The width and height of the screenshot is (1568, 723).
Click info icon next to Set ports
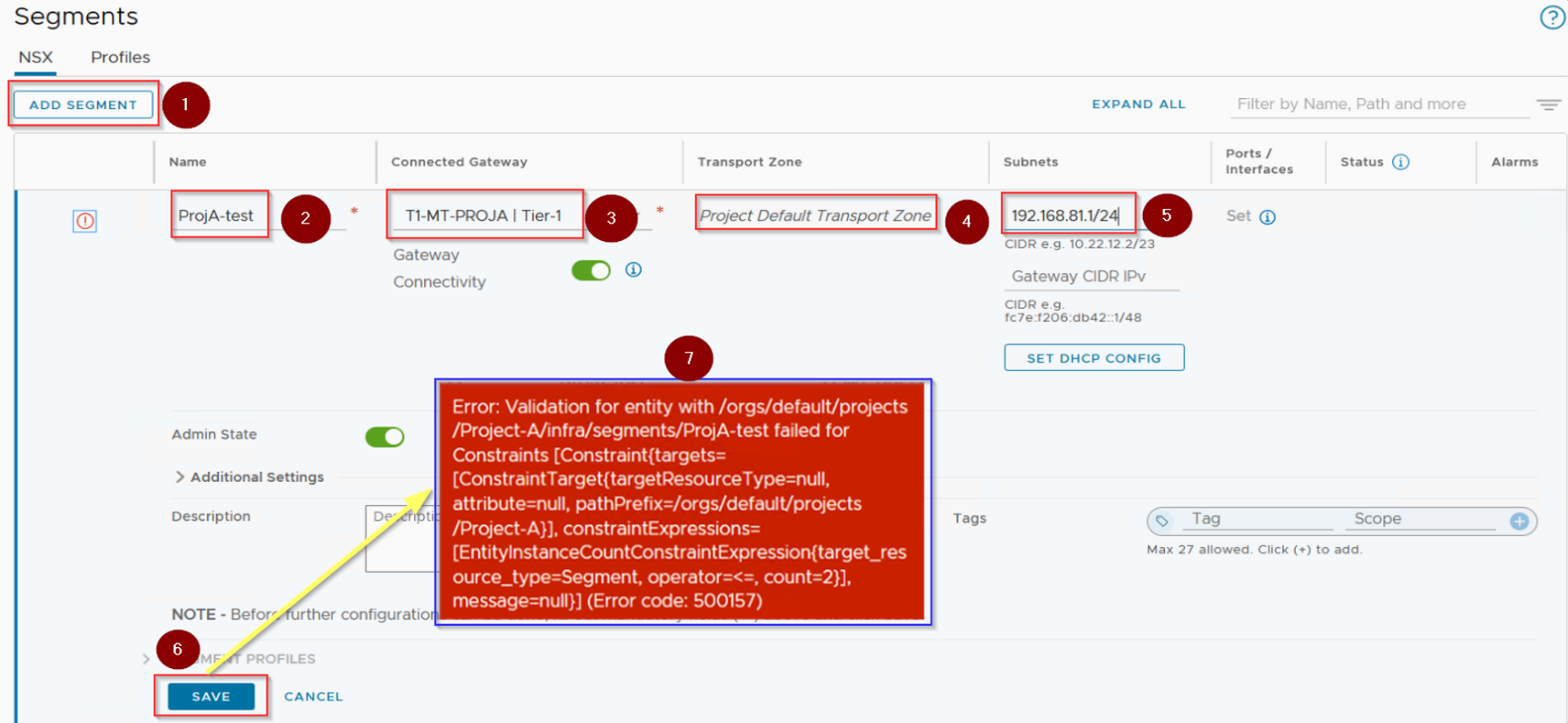tap(1267, 217)
